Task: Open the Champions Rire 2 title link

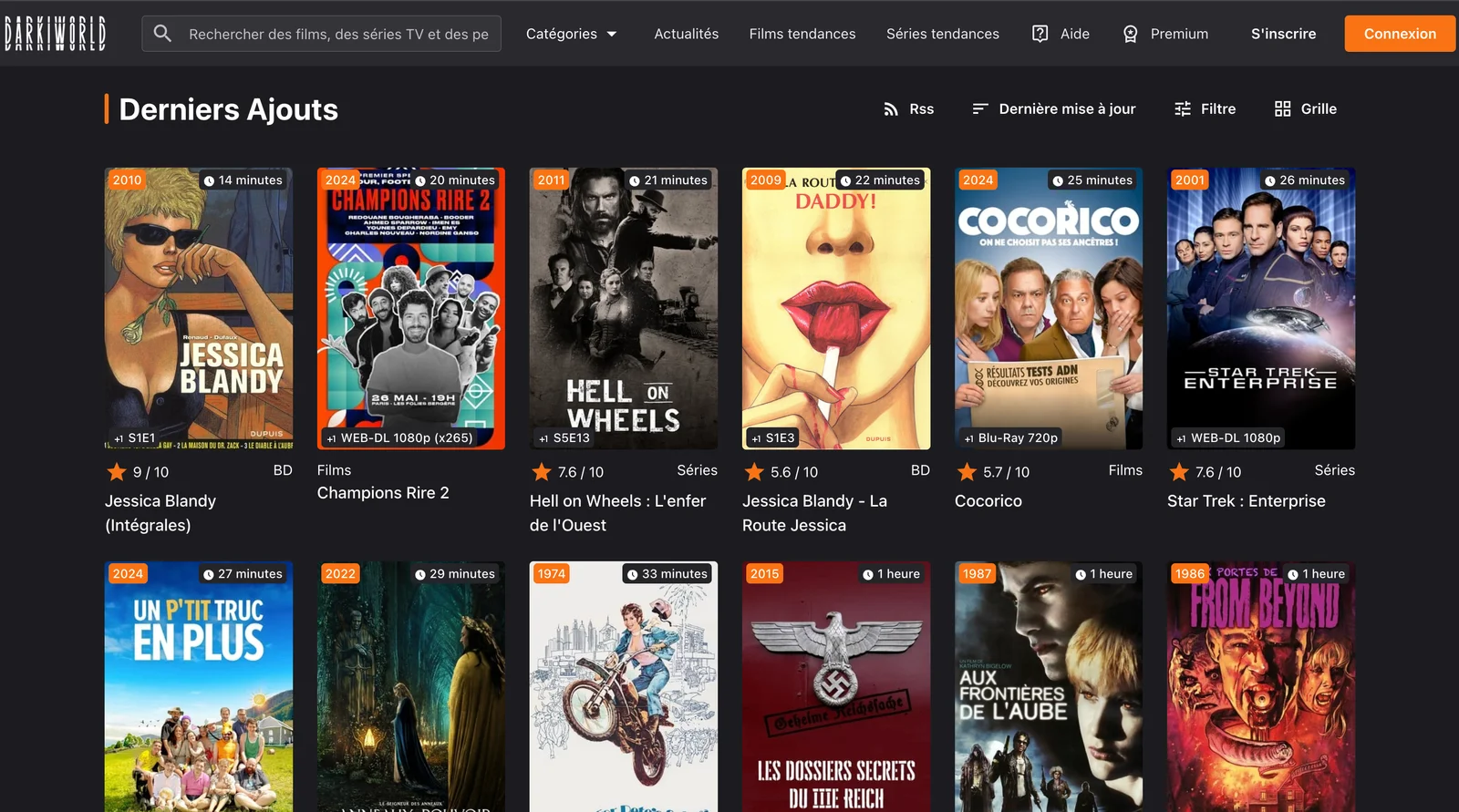Action: [383, 493]
